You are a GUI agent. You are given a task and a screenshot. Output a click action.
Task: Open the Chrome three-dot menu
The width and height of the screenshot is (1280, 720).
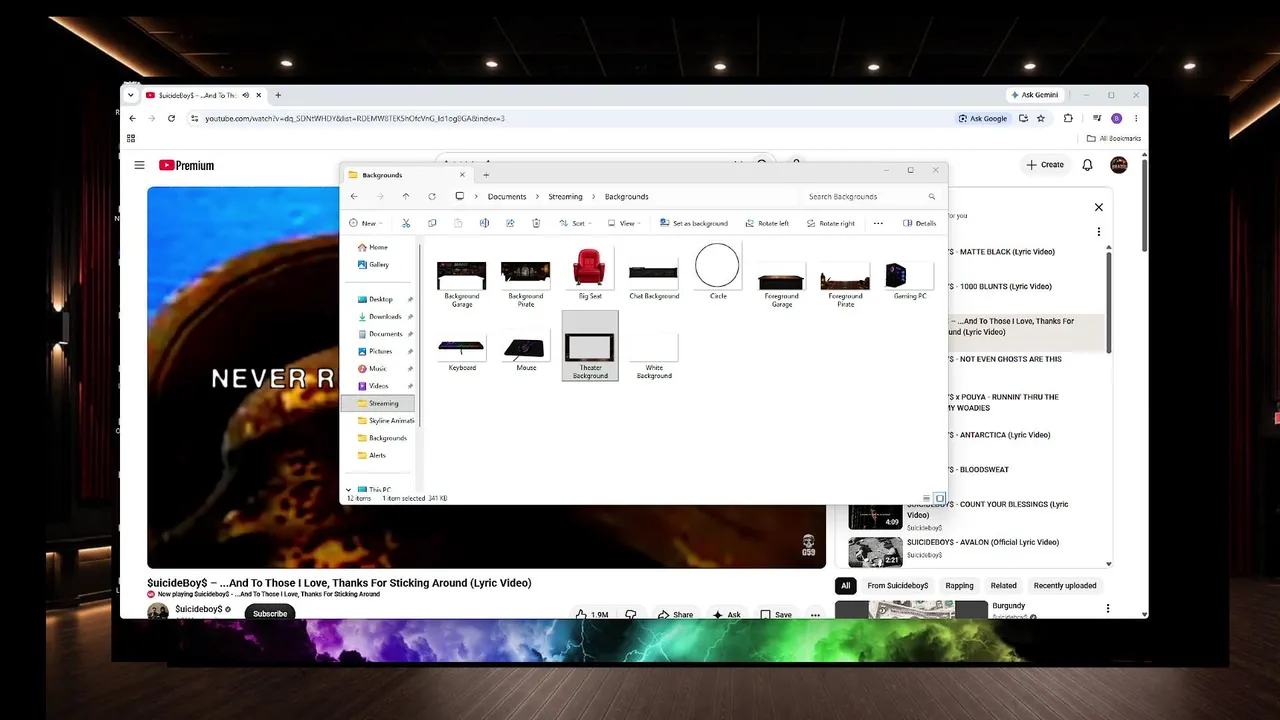coord(1136,118)
